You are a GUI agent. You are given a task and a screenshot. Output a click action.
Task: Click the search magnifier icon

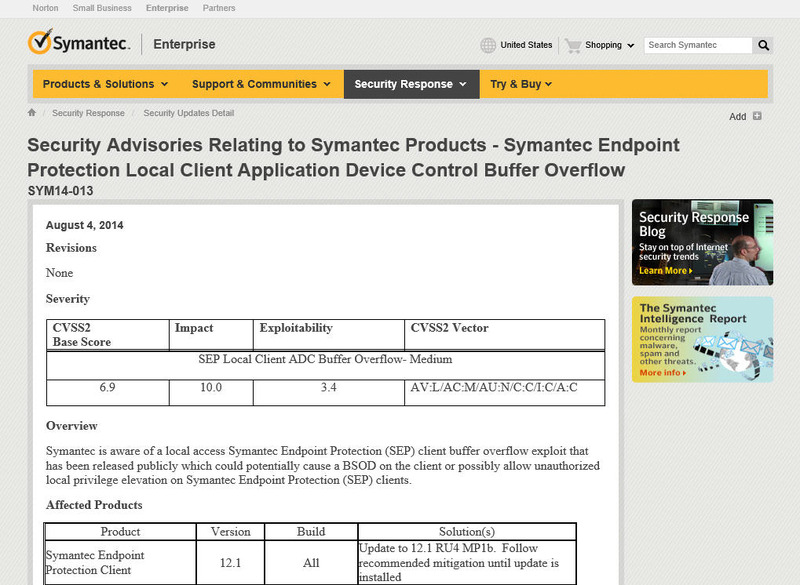(763, 45)
